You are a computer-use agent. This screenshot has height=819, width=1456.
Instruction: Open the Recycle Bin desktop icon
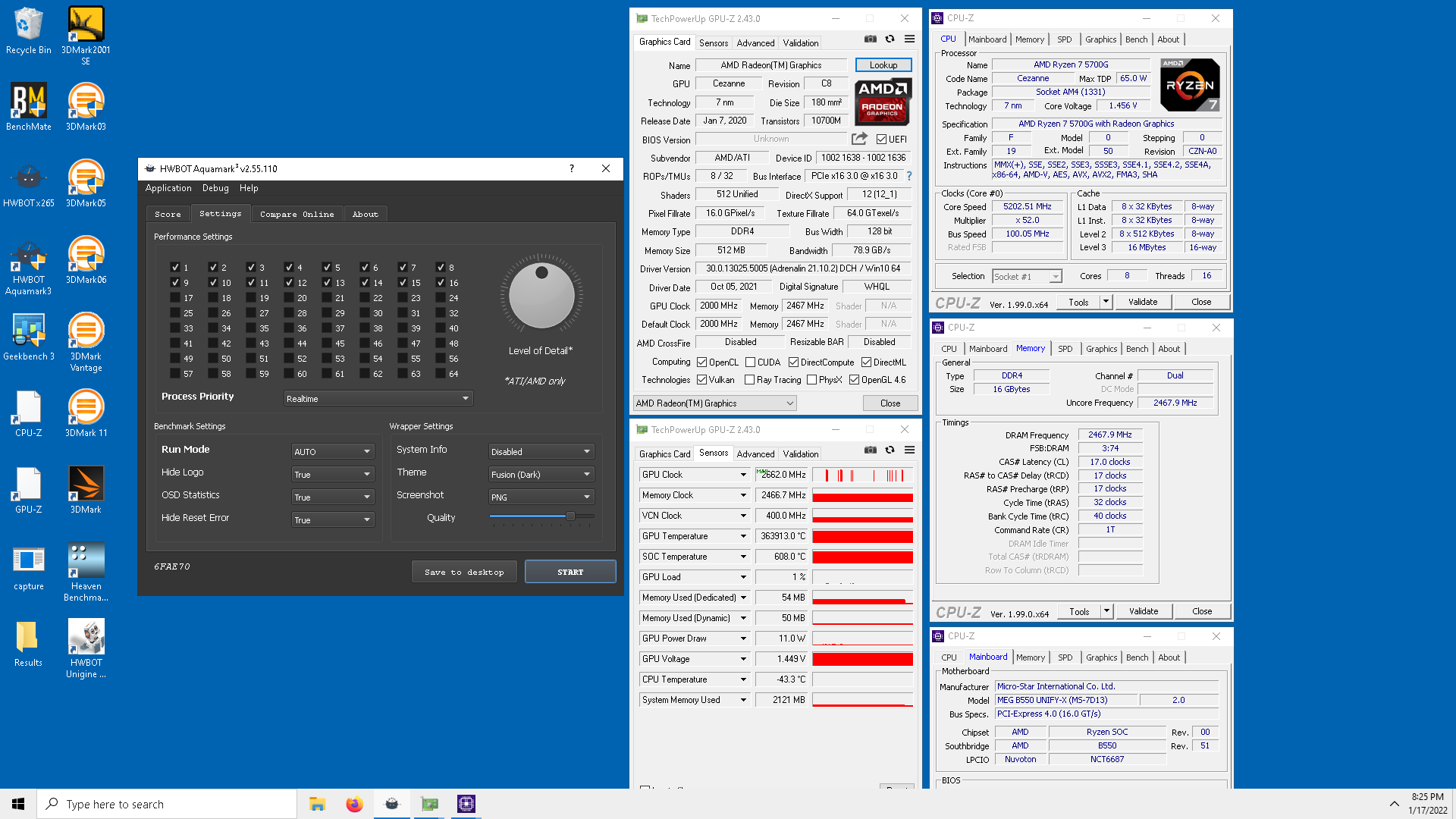click(28, 30)
